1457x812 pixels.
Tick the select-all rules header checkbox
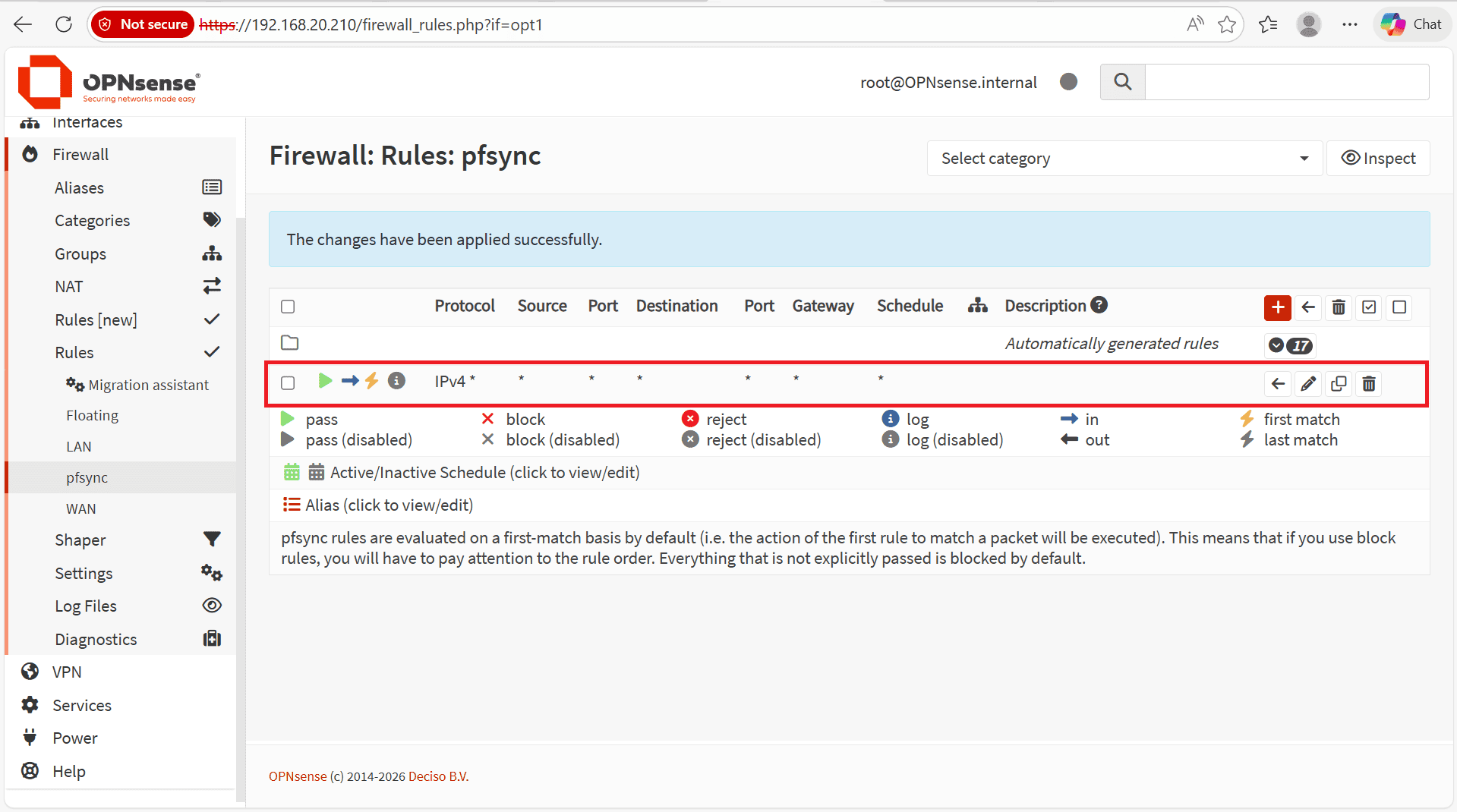288,307
